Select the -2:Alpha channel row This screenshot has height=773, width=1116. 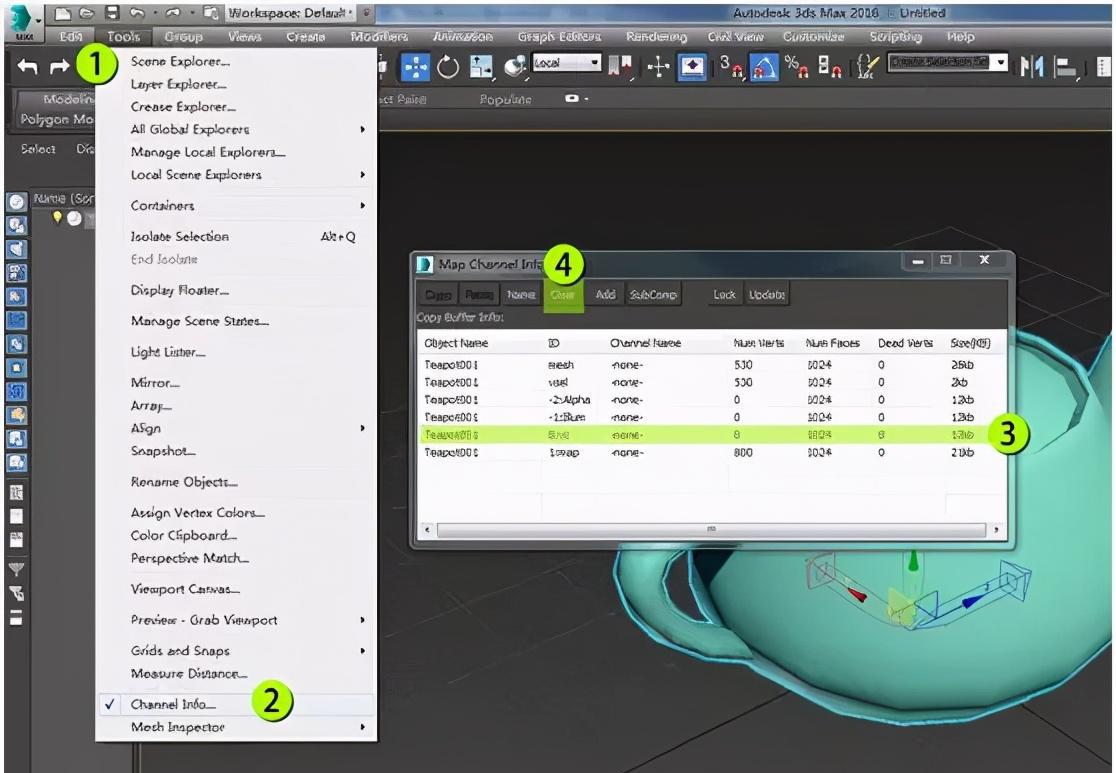pos(712,400)
